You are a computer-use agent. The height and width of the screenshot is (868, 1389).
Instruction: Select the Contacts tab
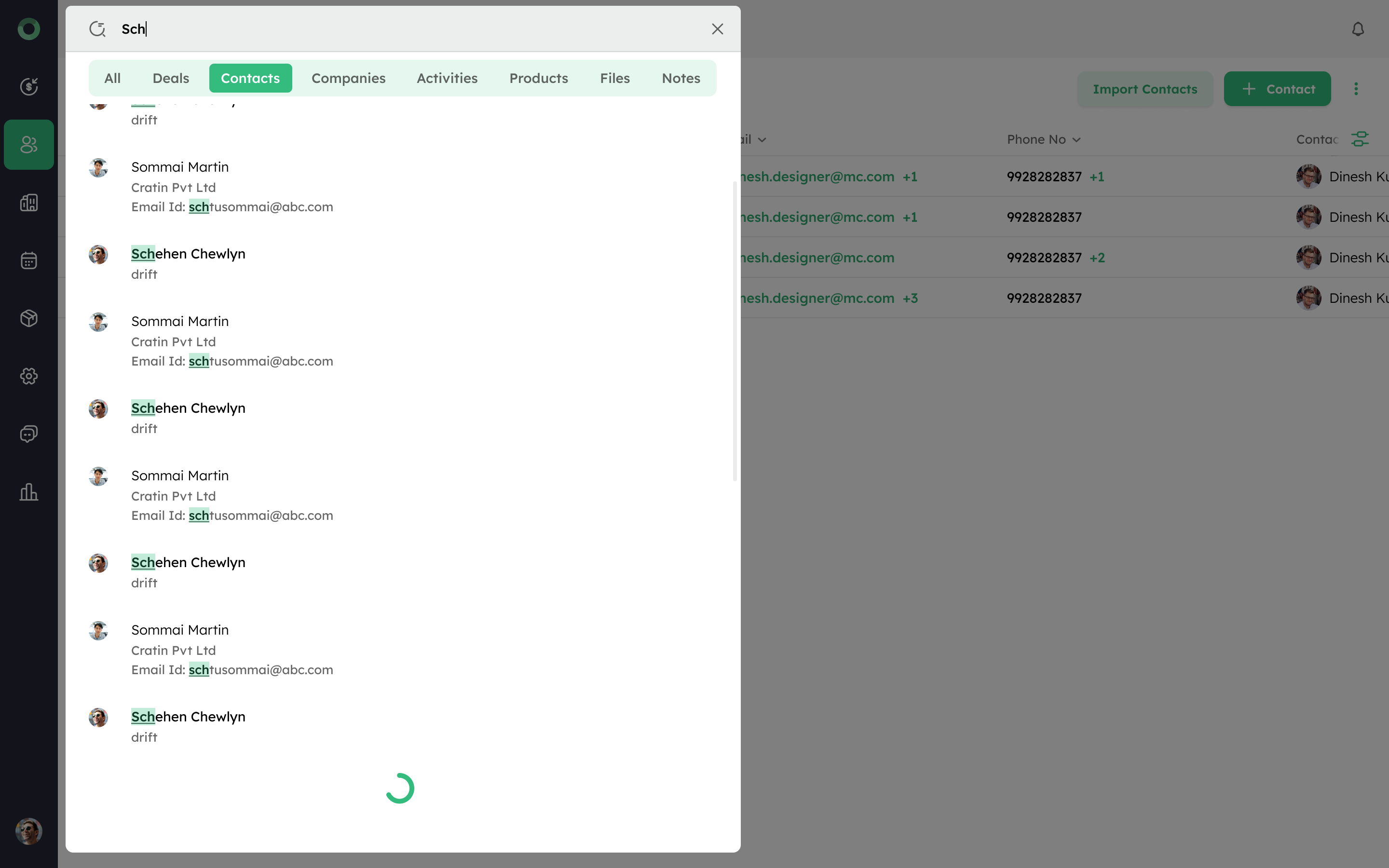[x=250, y=78]
